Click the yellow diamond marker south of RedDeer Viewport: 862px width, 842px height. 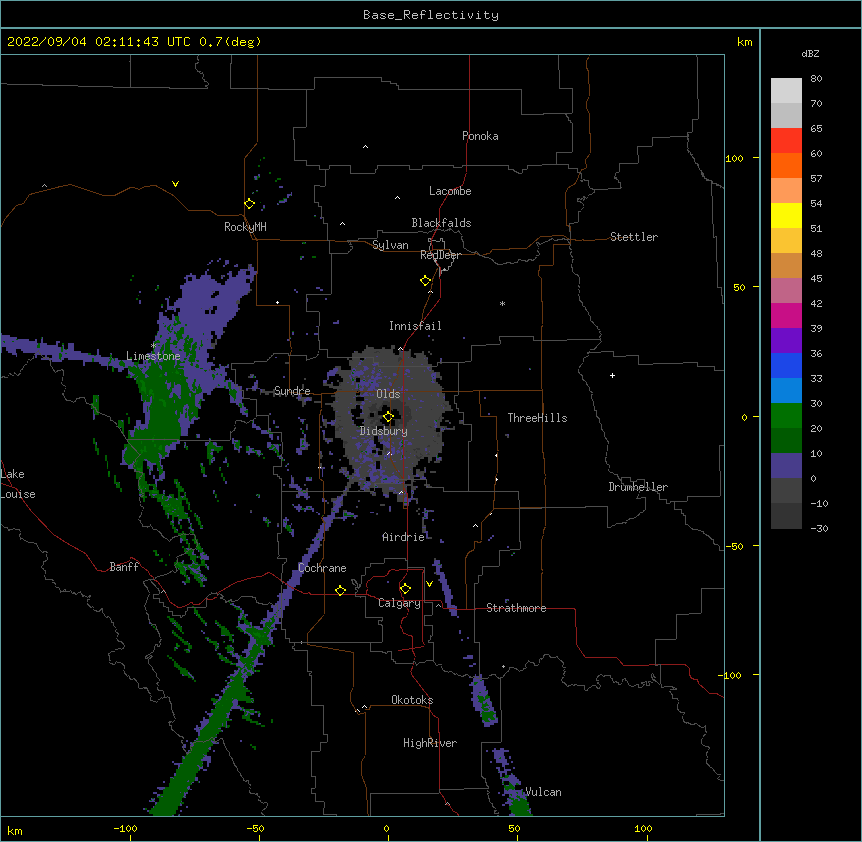click(425, 281)
